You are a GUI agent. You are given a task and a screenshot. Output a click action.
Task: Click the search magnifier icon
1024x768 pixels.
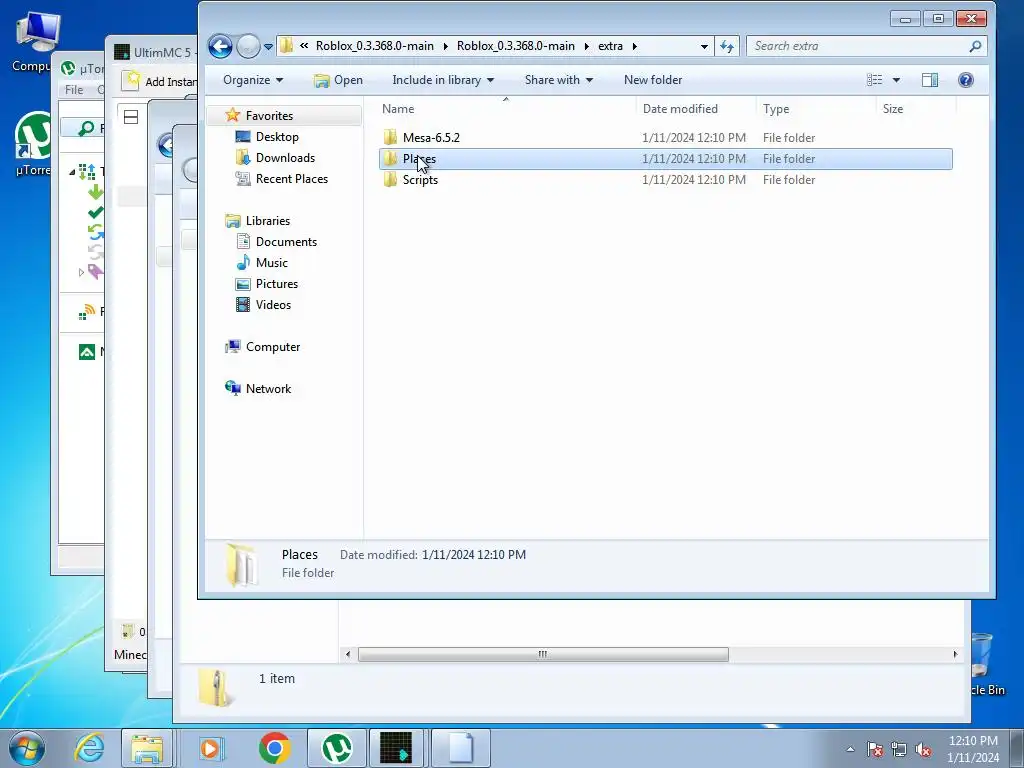coord(975,46)
